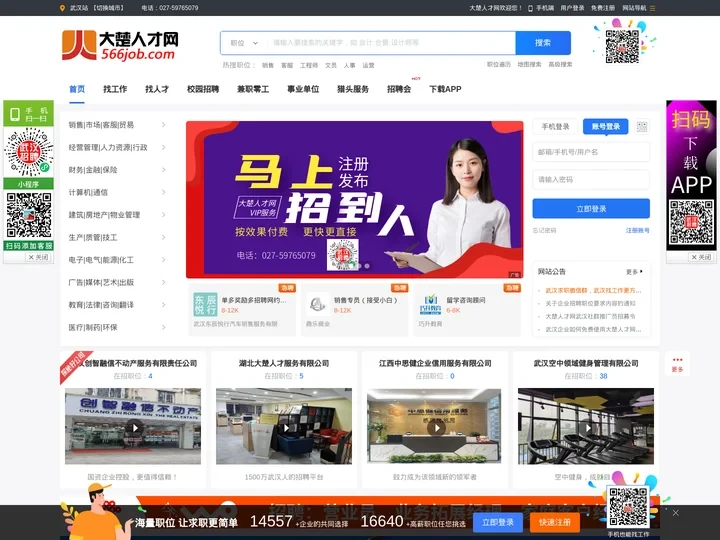The image size is (720, 540).
Task: Click the 大楚人才网 566job.com logo
Action: tap(120, 45)
